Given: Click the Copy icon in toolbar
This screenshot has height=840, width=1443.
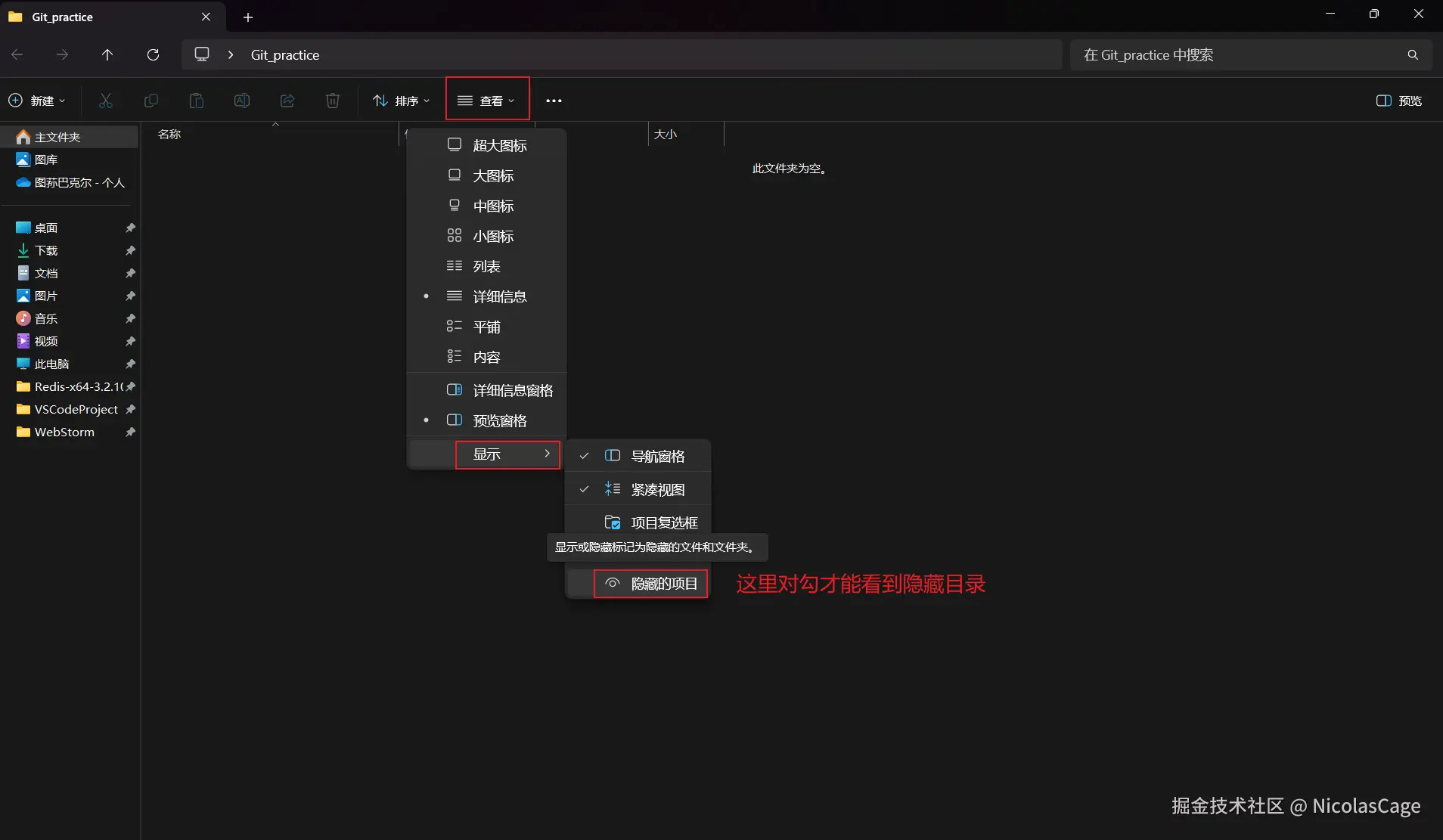Looking at the screenshot, I should click(151, 101).
